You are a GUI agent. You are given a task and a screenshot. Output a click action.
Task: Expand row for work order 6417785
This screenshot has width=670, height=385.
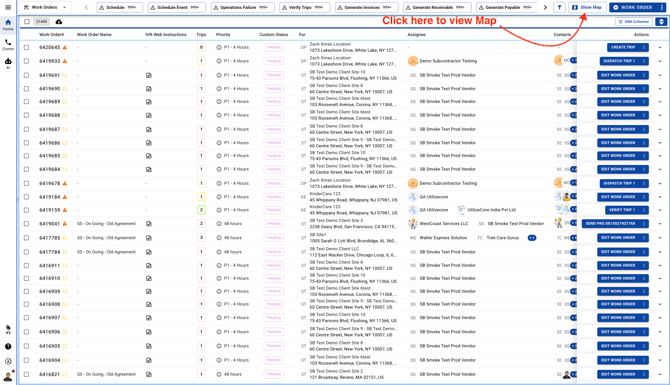pyautogui.click(x=660, y=238)
